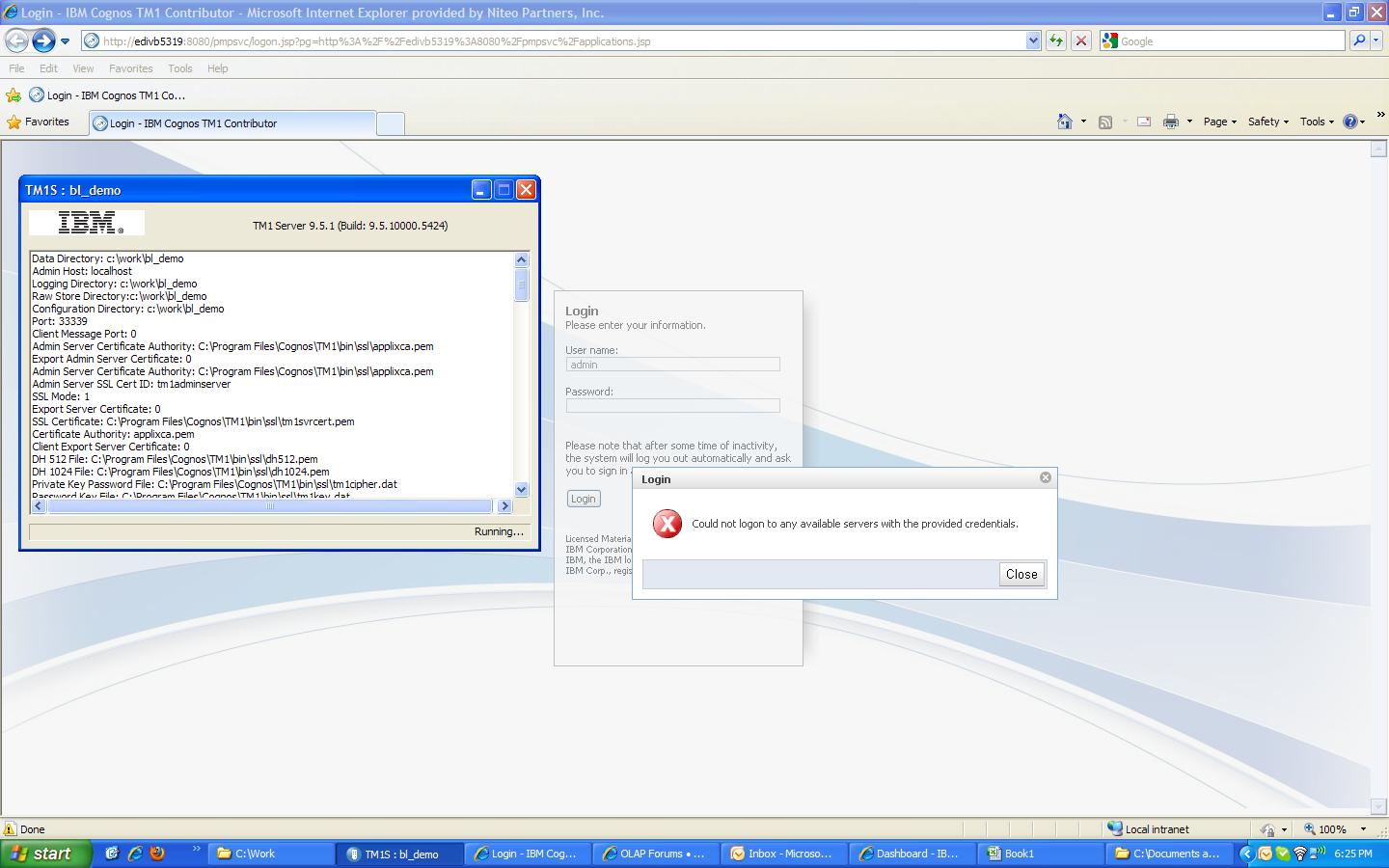This screenshot has height=868, width=1389.
Task: Click the horizontal scrollbar thumb in TM1S log
Action: click(270, 505)
